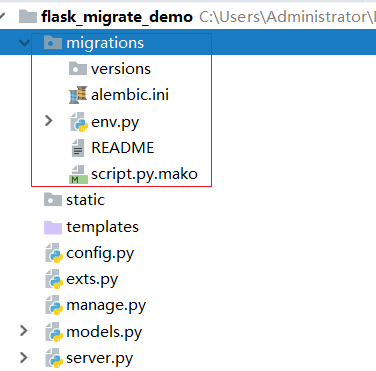Expand the server.py node arrow
376x371 pixels.
24,357
